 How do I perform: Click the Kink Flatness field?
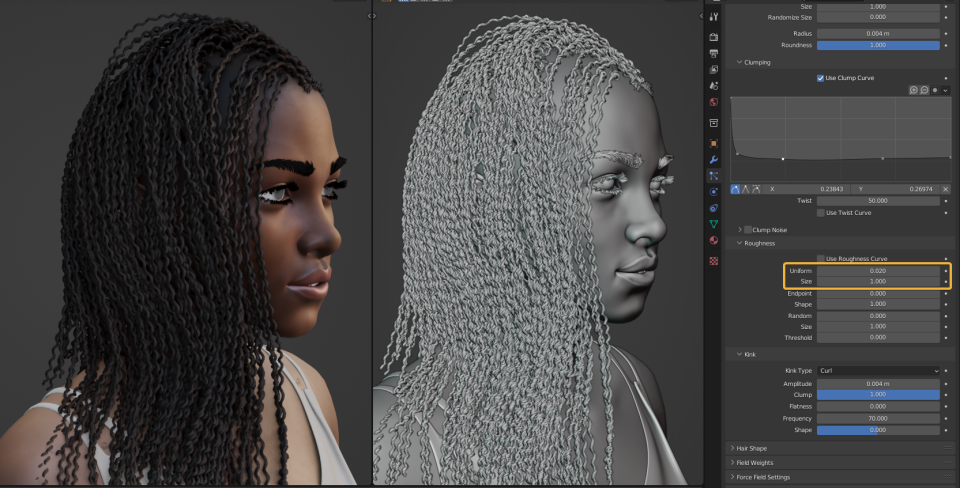pyautogui.click(x=878, y=406)
